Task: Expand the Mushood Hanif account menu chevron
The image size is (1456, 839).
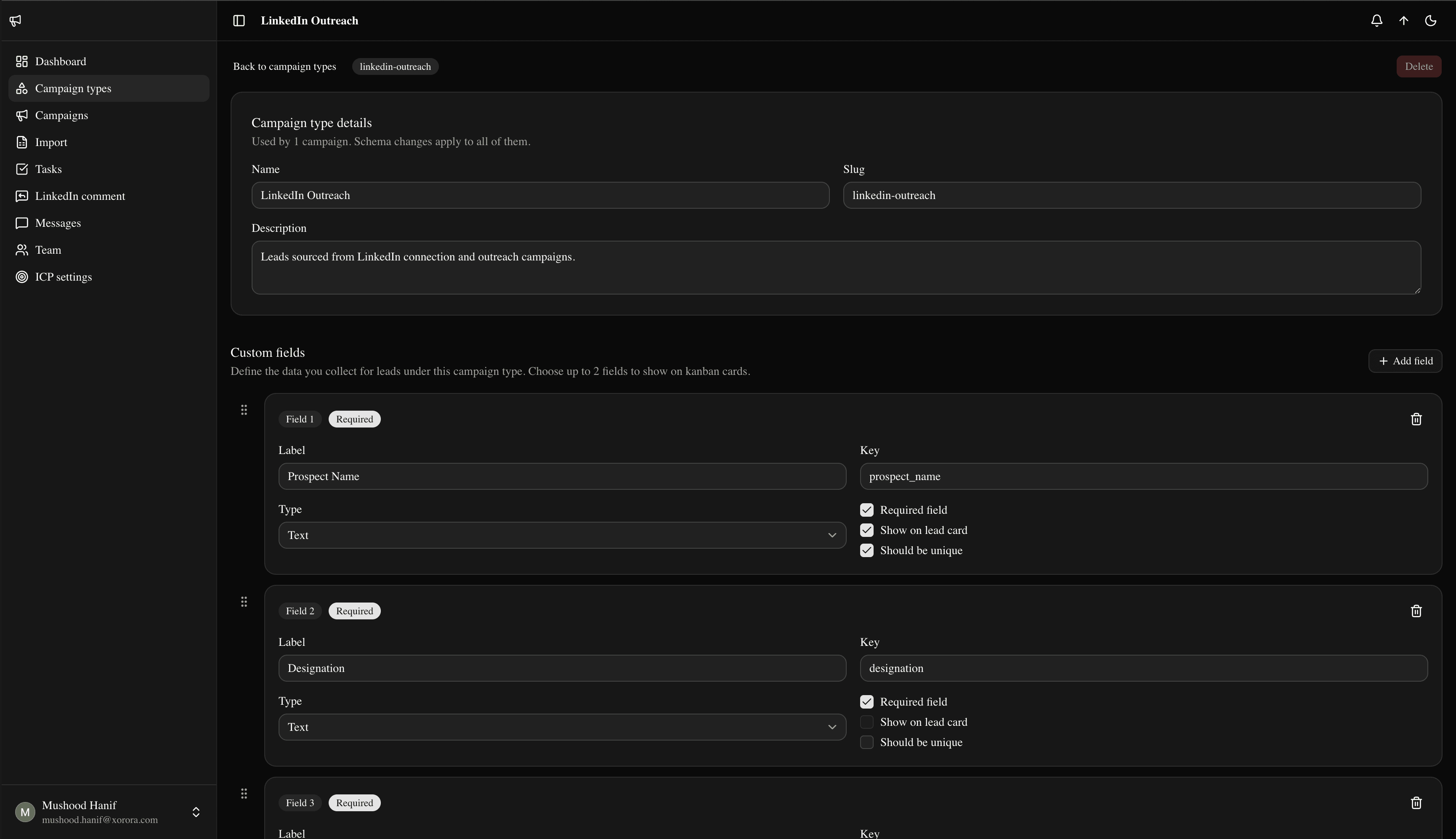Action: [196, 812]
